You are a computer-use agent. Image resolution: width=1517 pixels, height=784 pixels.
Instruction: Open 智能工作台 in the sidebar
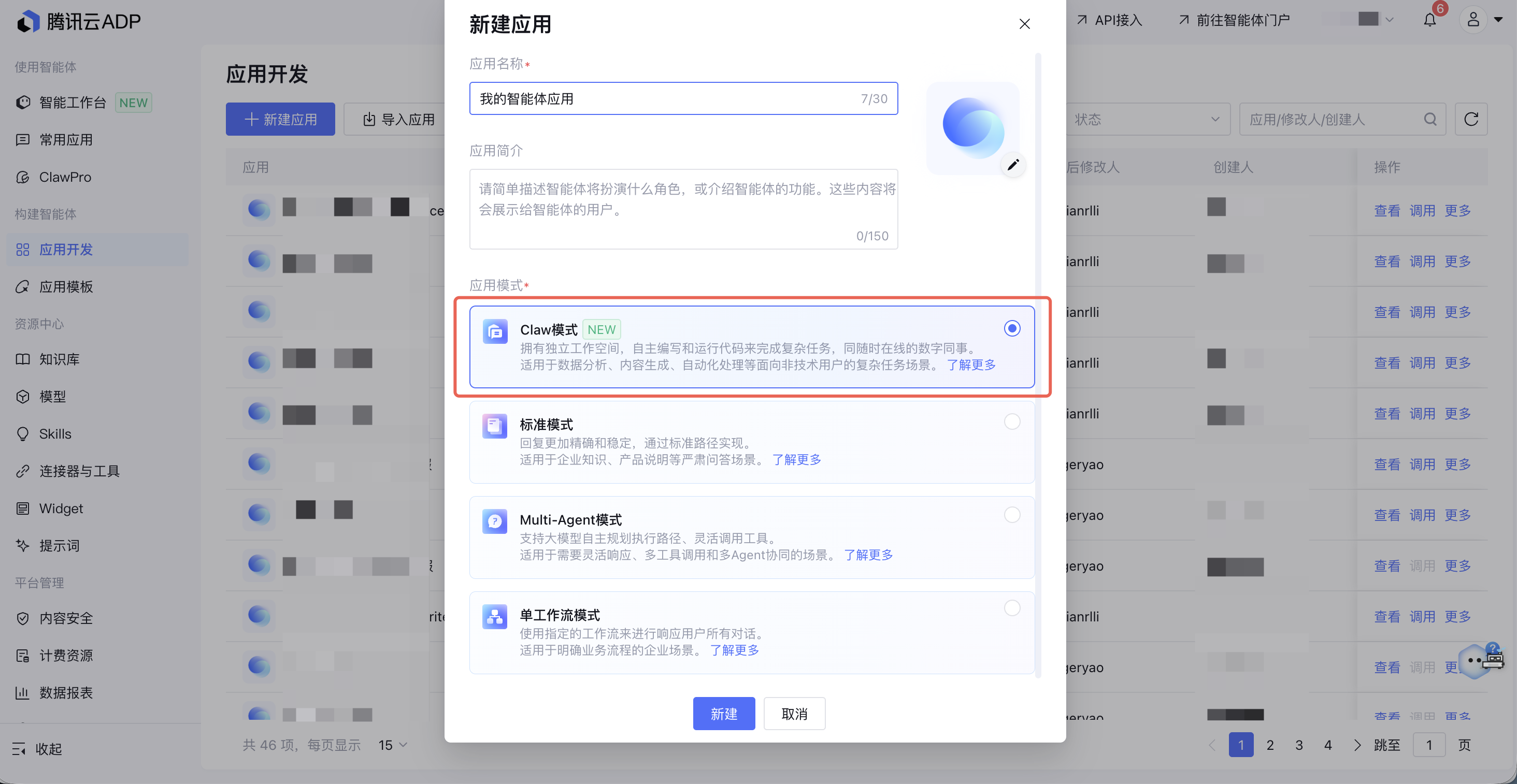pyautogui.click(x=83, y=103)
